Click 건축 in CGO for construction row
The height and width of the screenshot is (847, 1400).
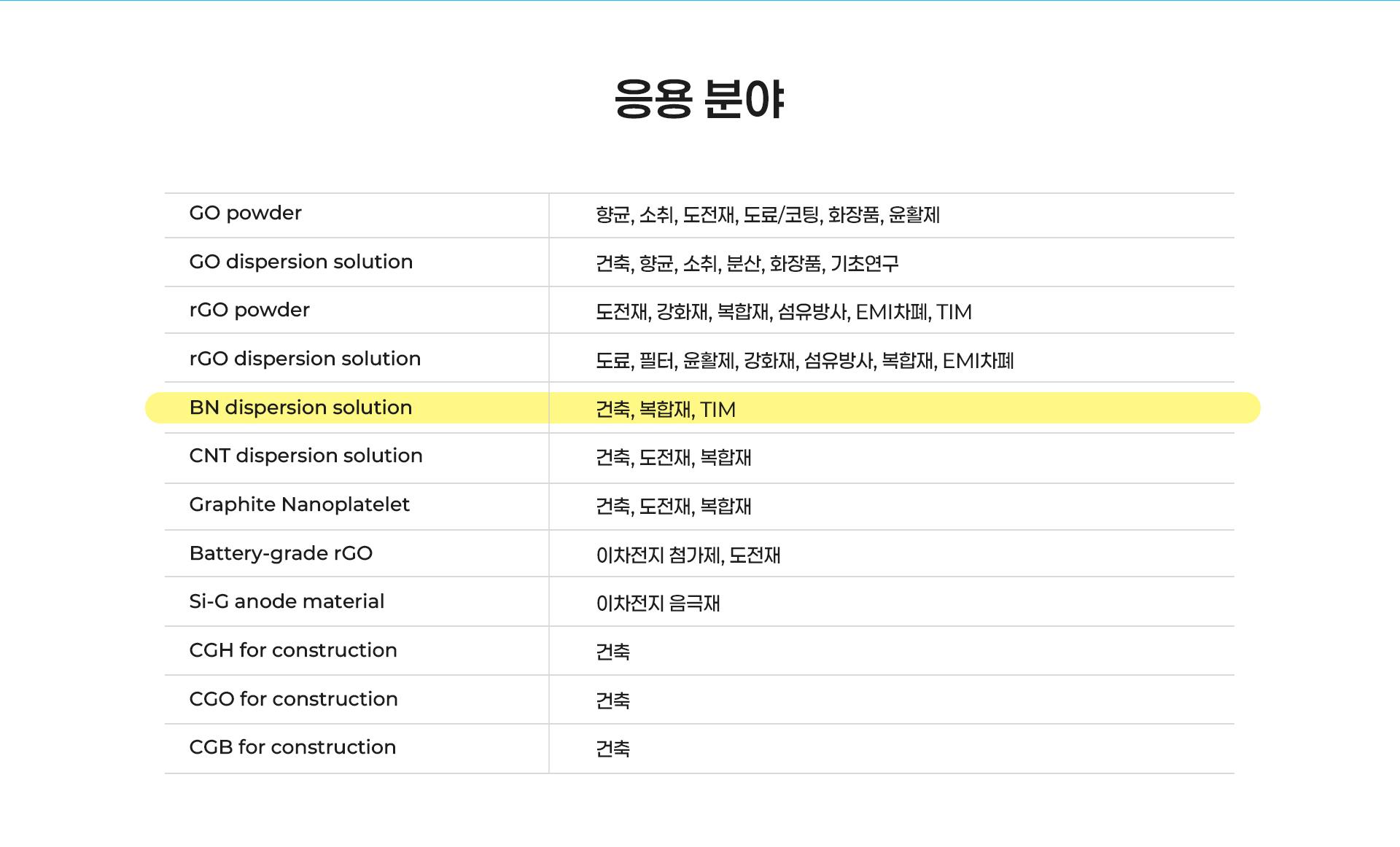(x=612, y=700)
